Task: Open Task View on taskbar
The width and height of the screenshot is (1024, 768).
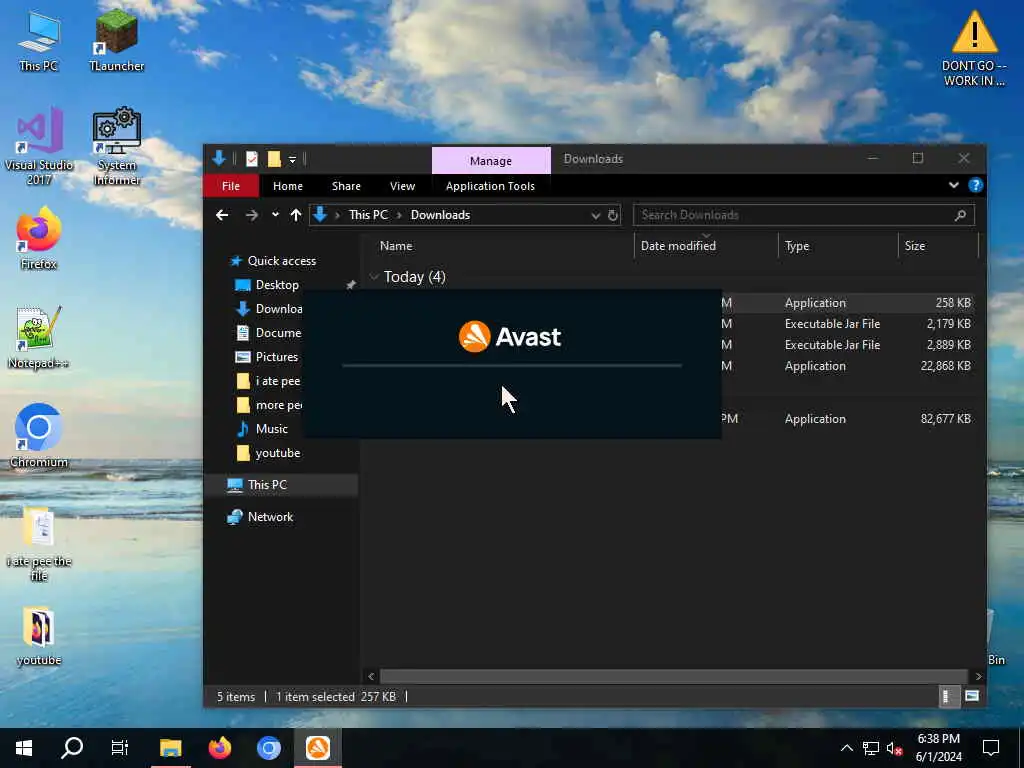Action: [x=120, y=748]
